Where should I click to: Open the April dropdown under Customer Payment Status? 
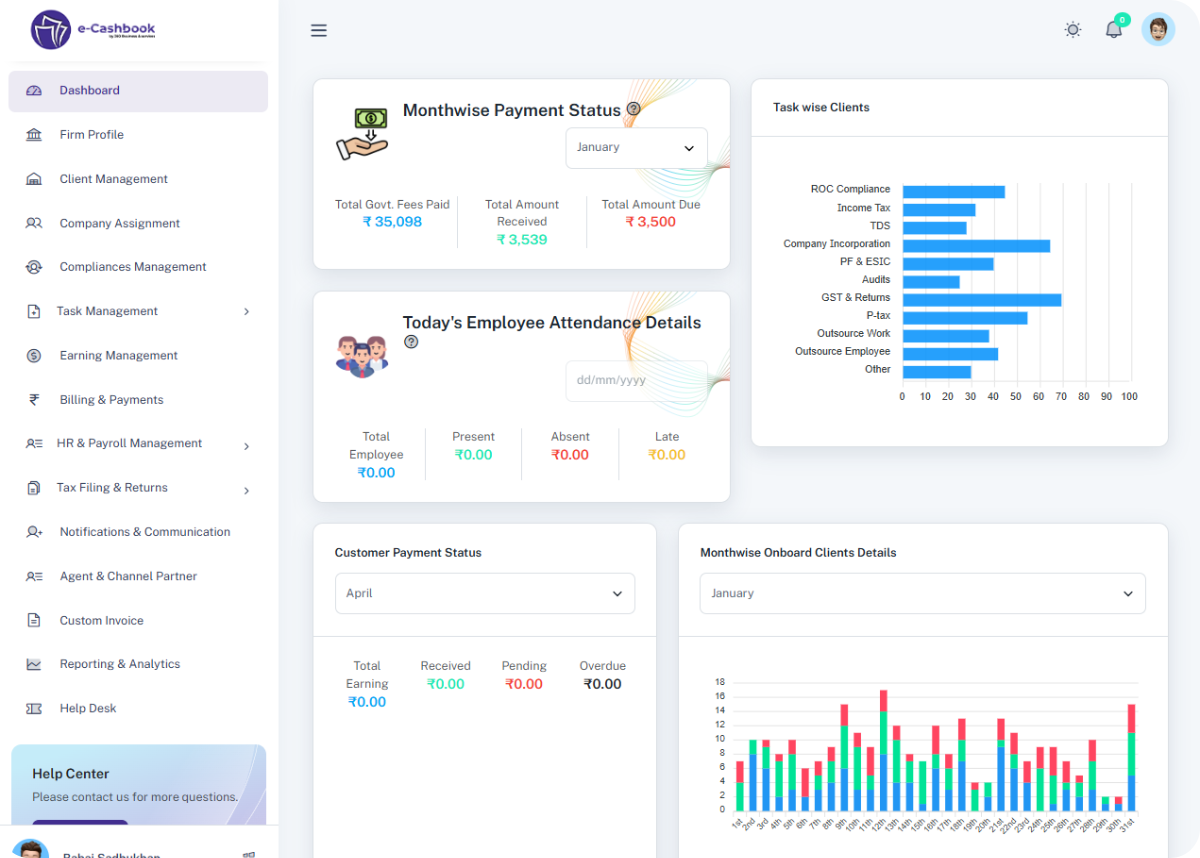[485, 593]
